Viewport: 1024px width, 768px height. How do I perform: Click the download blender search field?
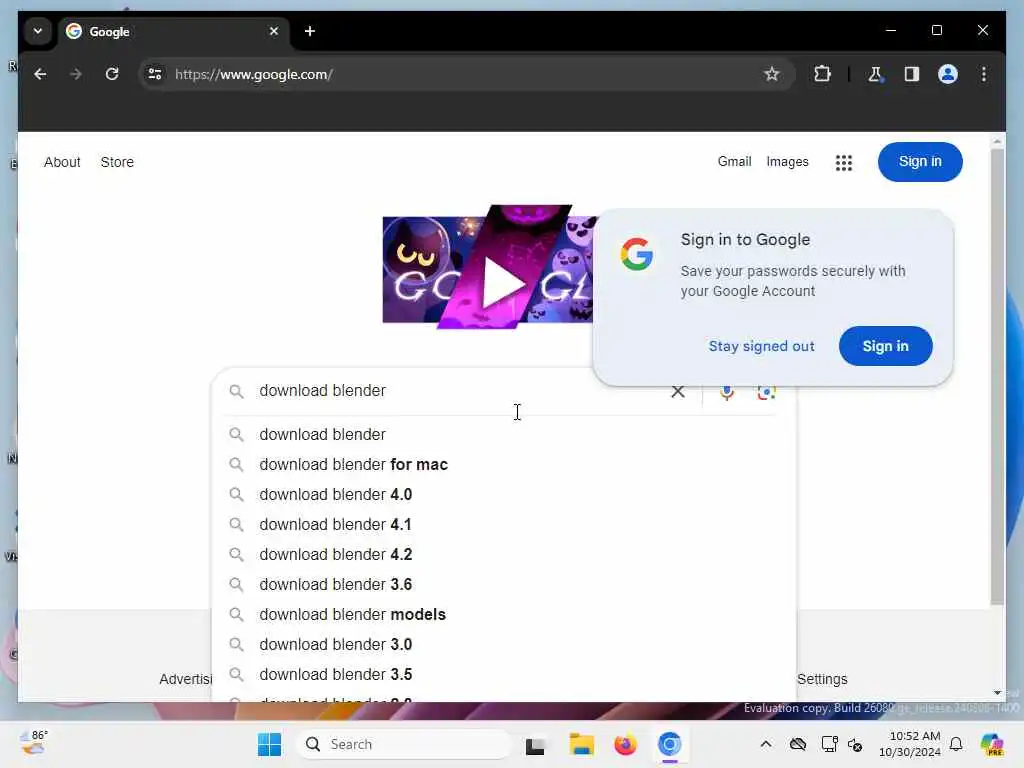pyautogui.click(x=457, y=391)
